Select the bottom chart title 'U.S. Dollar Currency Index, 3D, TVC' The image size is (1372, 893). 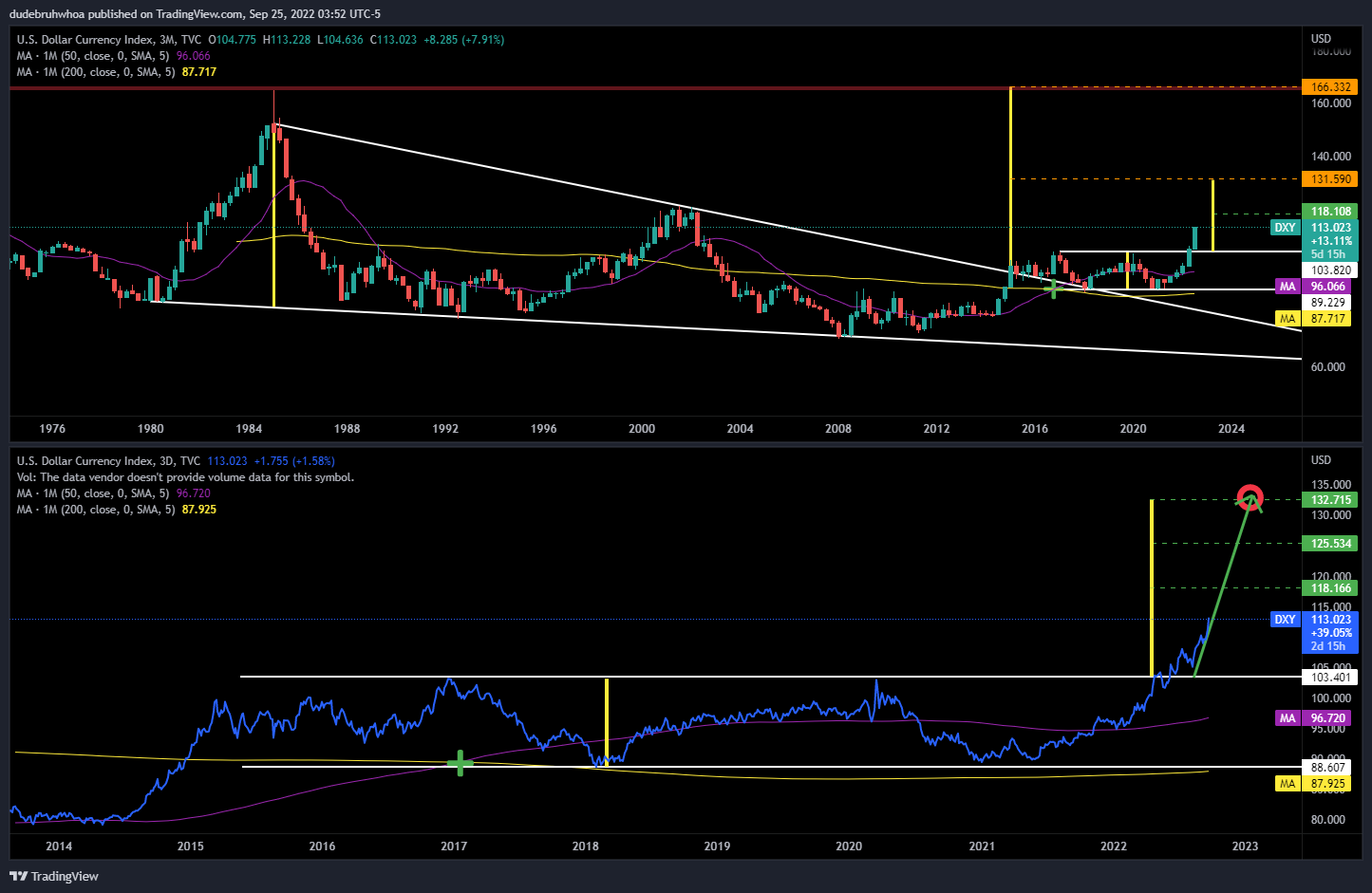click(108, 461)
